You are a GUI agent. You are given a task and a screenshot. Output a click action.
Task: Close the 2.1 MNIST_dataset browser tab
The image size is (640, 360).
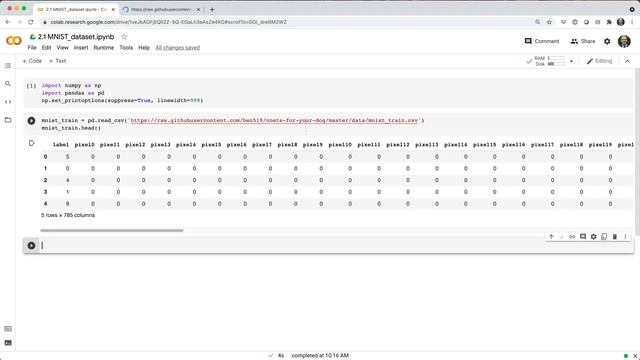[113, 9]
